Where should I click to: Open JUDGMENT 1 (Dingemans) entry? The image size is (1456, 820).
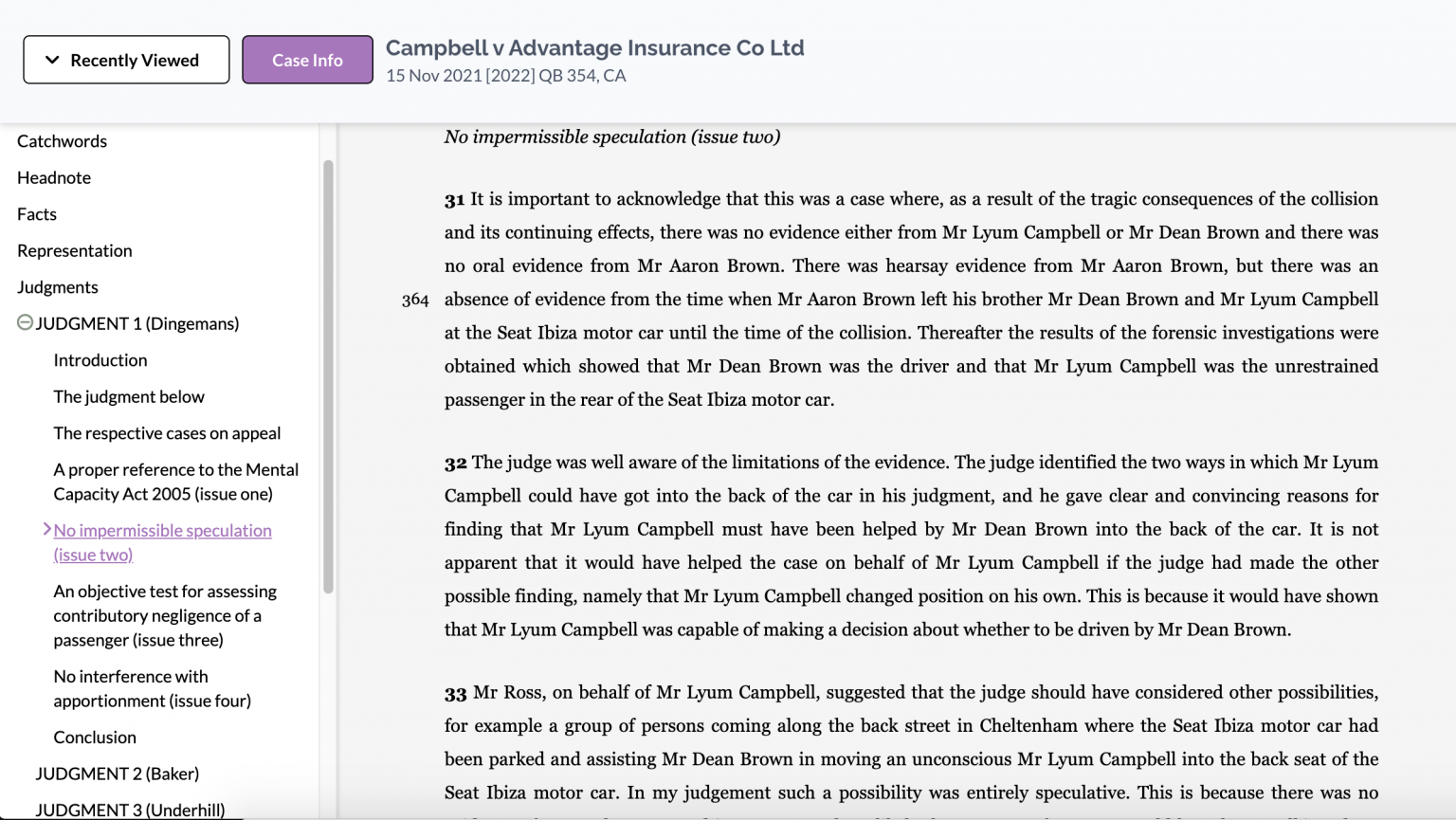tap(136, 323)
